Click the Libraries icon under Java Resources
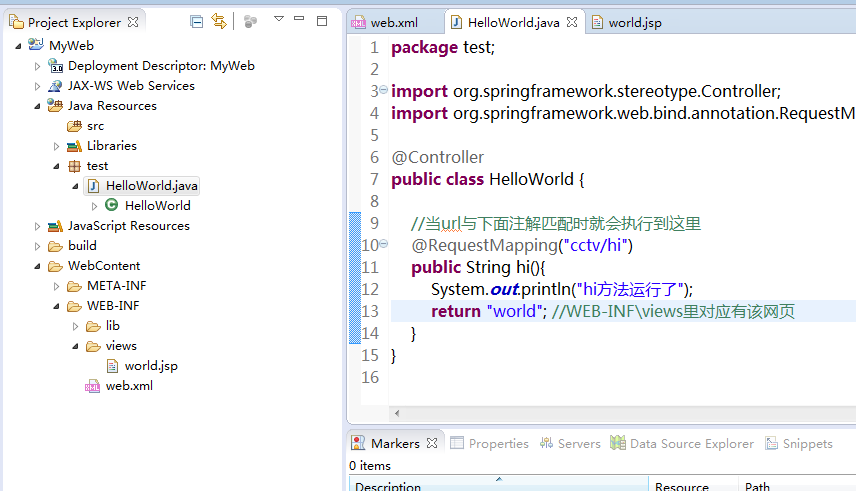 74,146
